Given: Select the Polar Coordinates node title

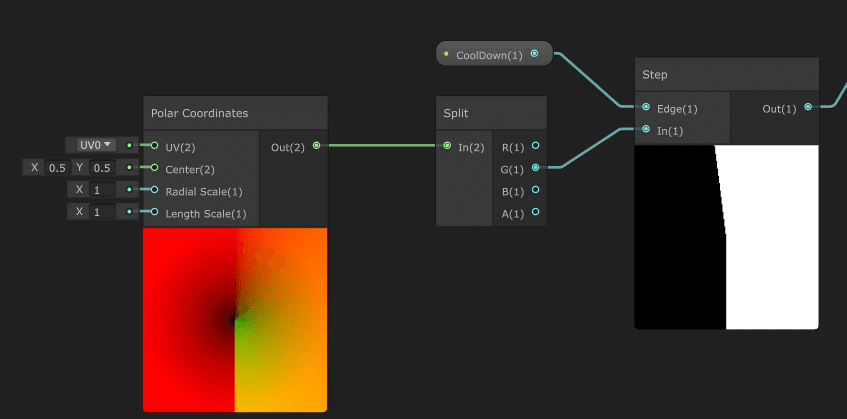Looking at the screenshot, I should tap(199, 113).
